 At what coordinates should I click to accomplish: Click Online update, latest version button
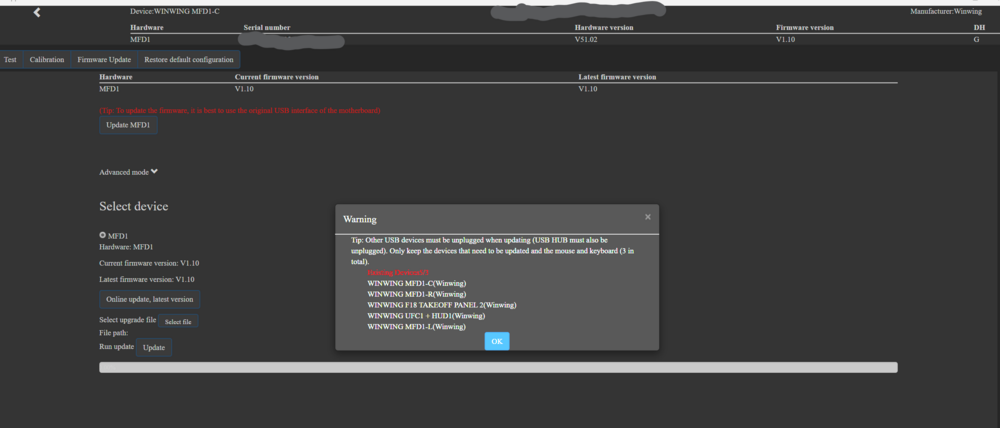[x=149, y=299]
